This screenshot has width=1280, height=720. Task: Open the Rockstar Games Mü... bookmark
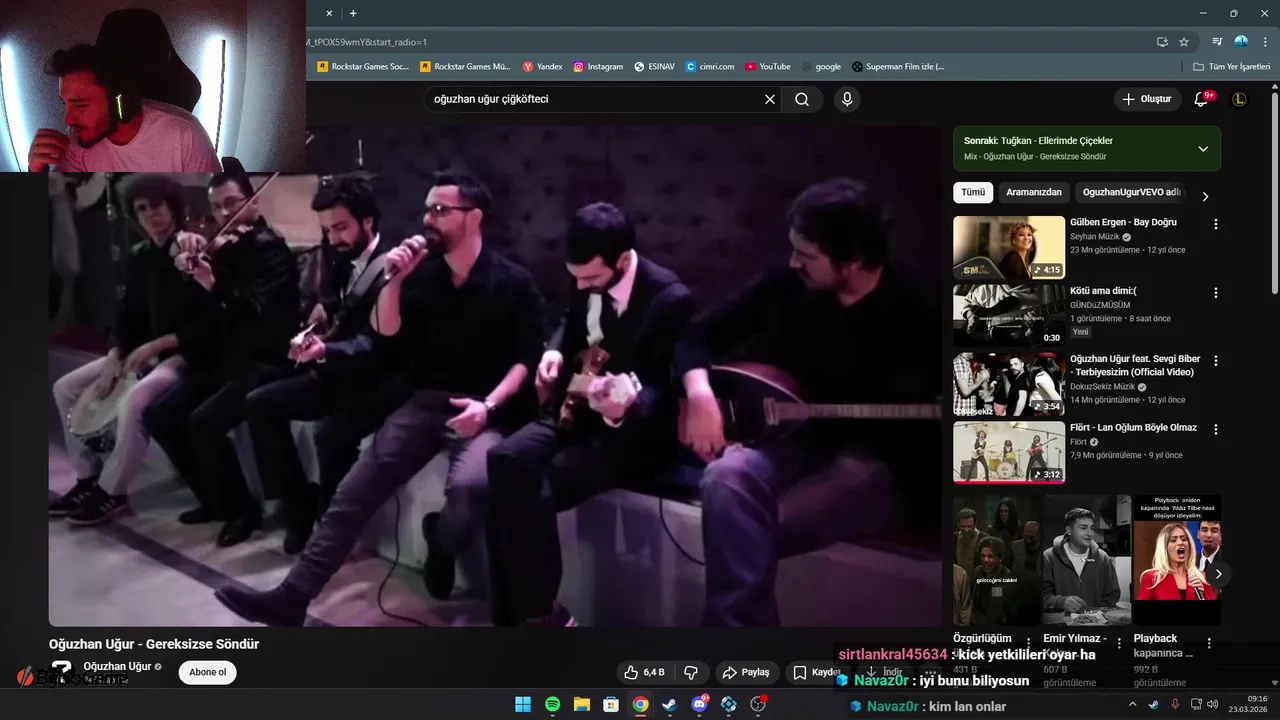tap(465, 67)
